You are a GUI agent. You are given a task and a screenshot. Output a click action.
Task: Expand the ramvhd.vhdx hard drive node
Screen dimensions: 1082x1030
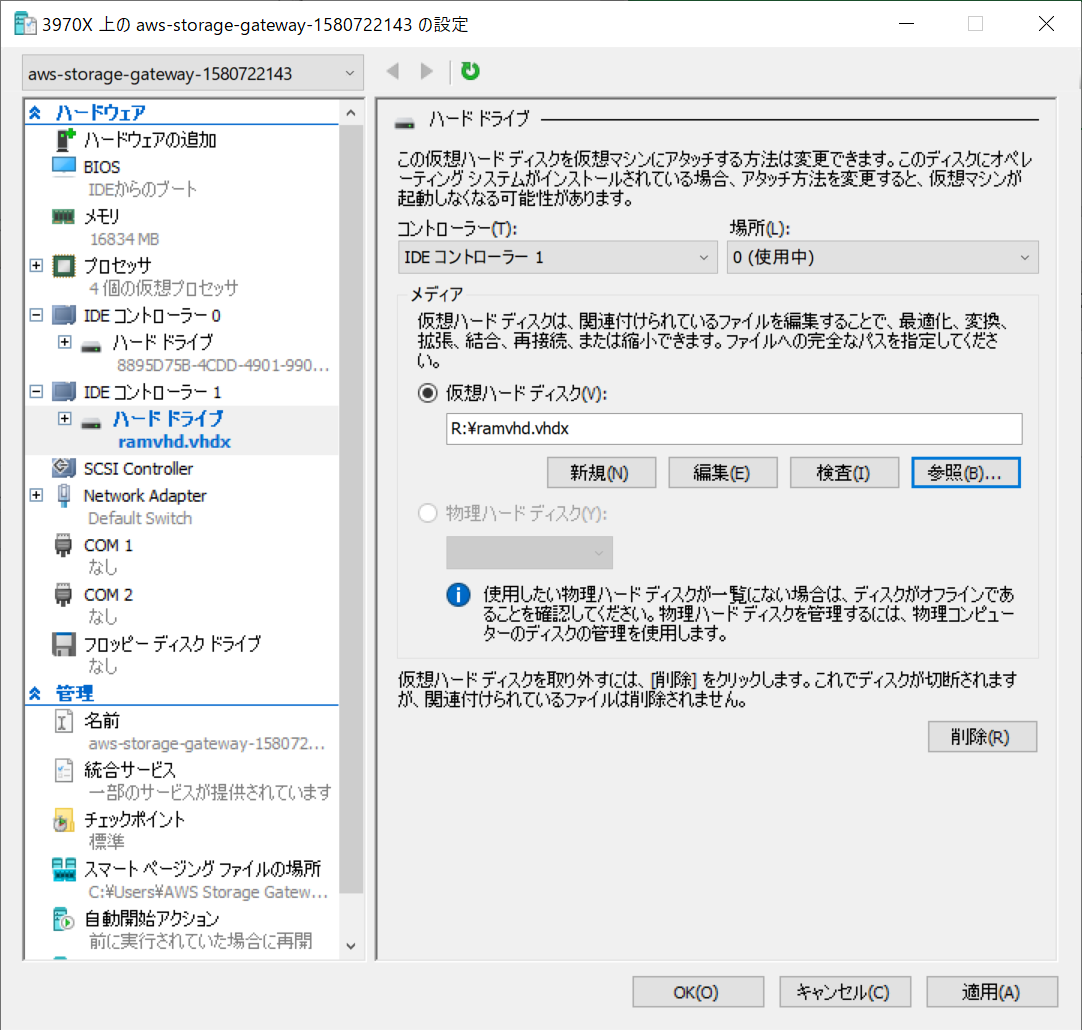(x=65, y=419)
